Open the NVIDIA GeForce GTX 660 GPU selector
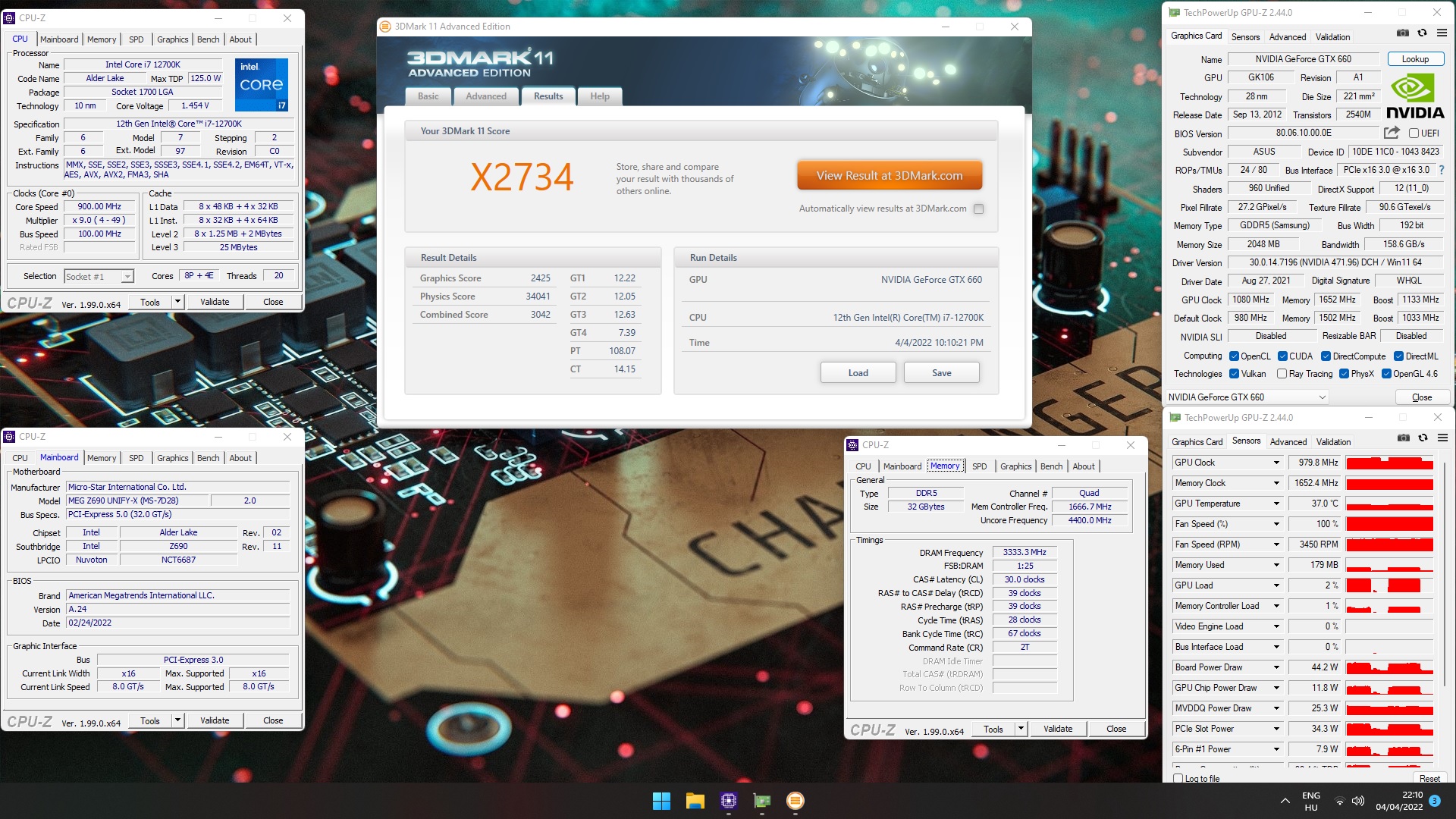 tap(1247, 397)
